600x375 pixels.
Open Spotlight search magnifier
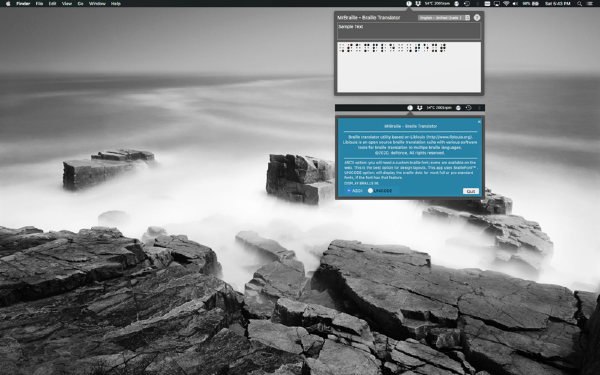579,3
